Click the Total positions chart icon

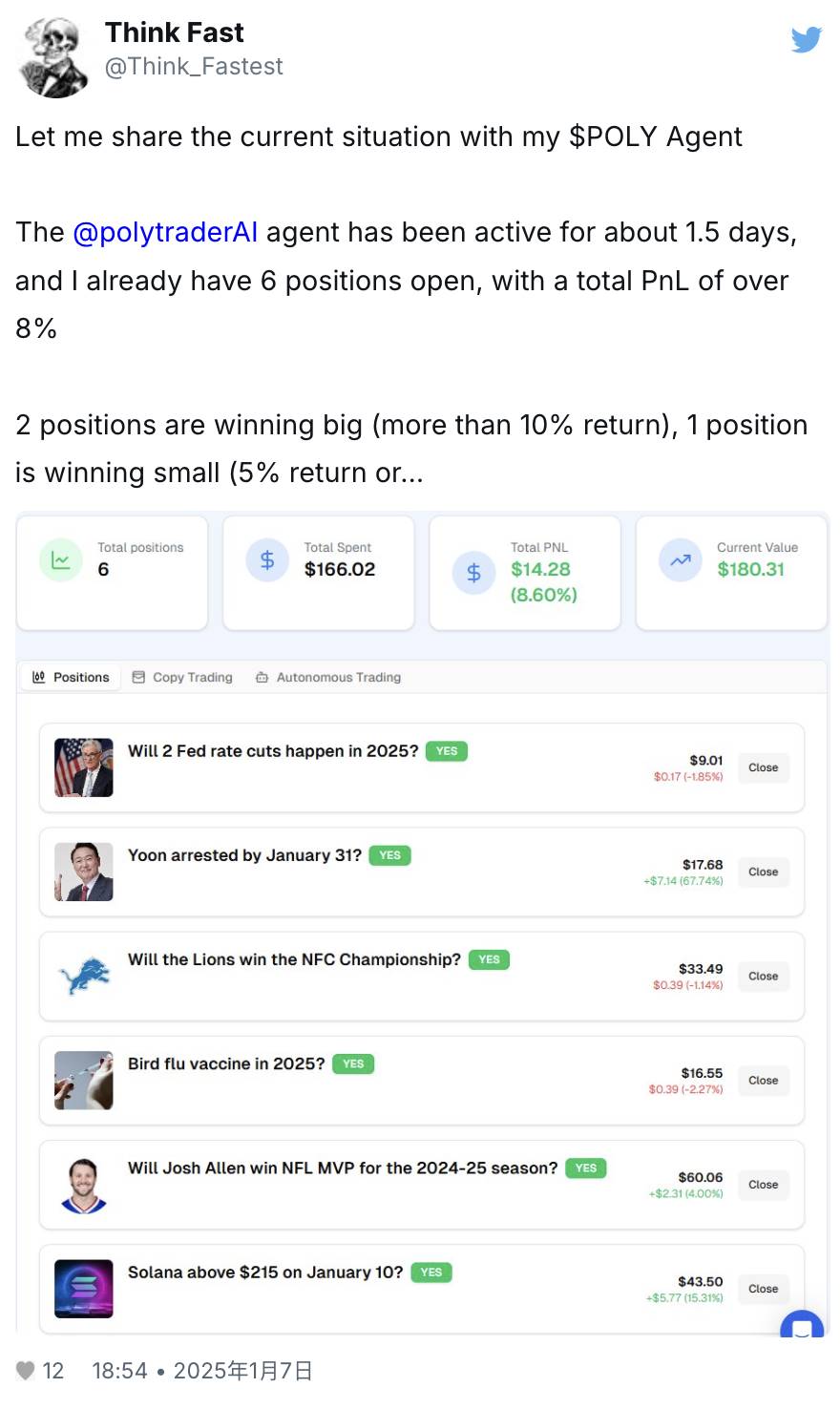pyautogui.click(x=60, y=560)
